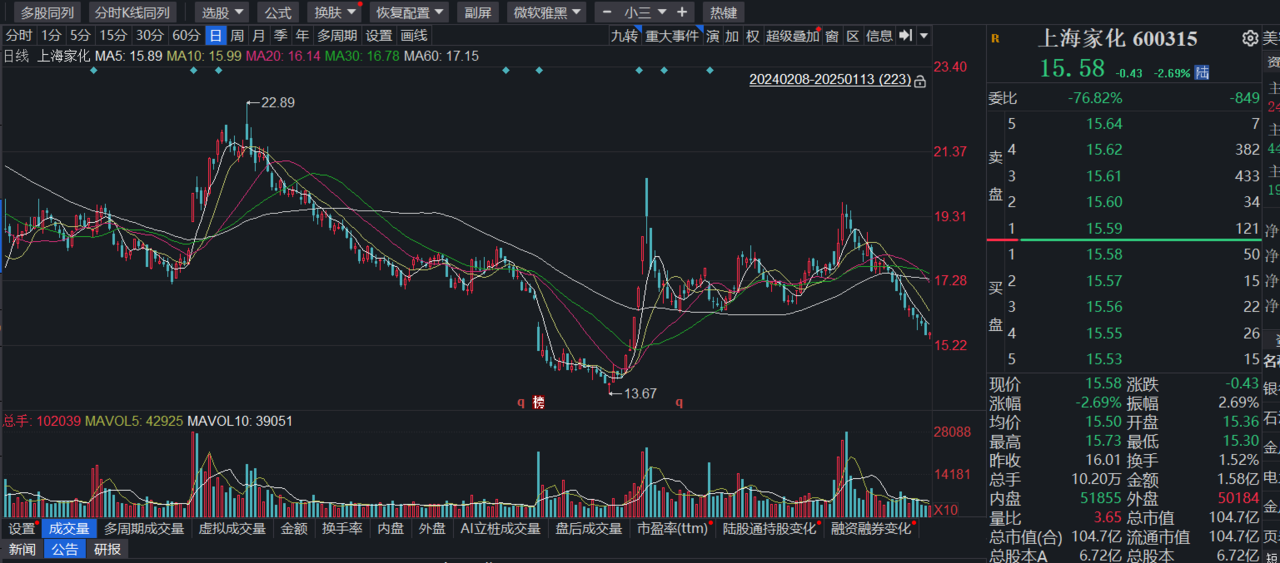Select the AI立桩成交量 indicator tab
The width and height of the screenshot is (1280, 563).
pyautogui.click(x=500, y=529)
